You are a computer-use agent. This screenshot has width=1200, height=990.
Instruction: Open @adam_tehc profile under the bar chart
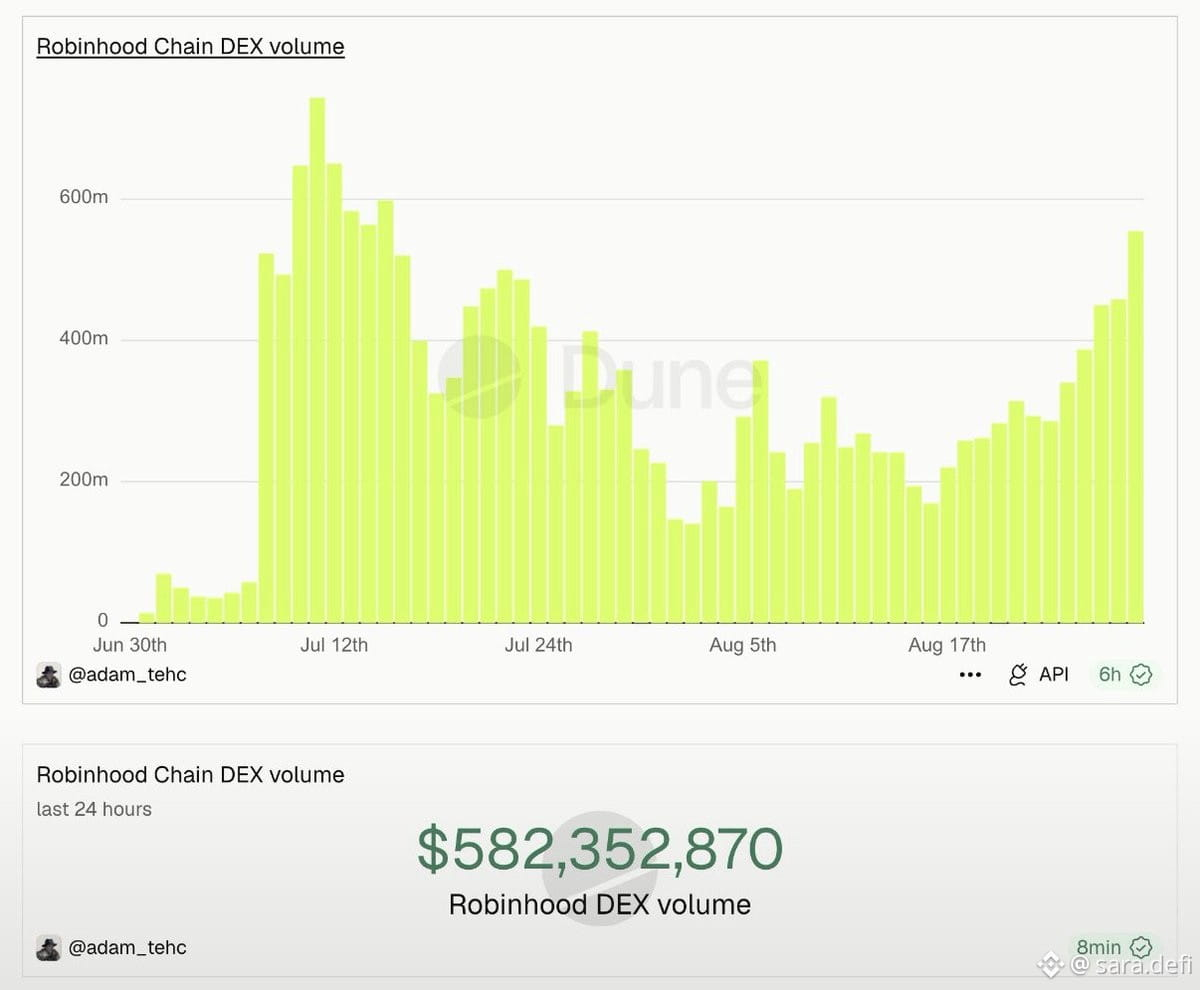[x=127, y=675]
